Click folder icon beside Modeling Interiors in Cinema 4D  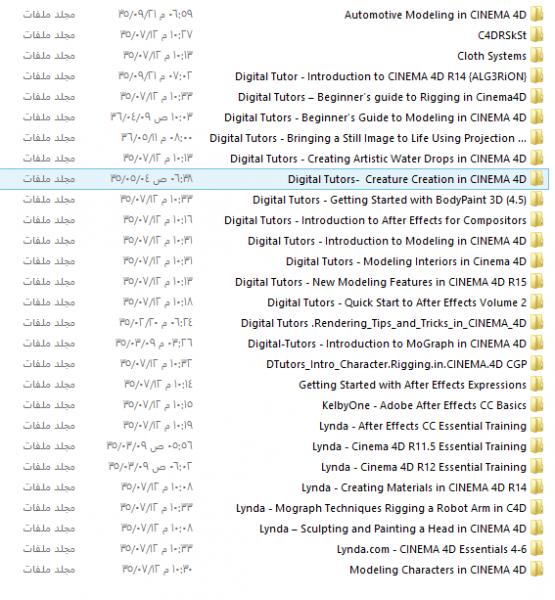(537, 261)
